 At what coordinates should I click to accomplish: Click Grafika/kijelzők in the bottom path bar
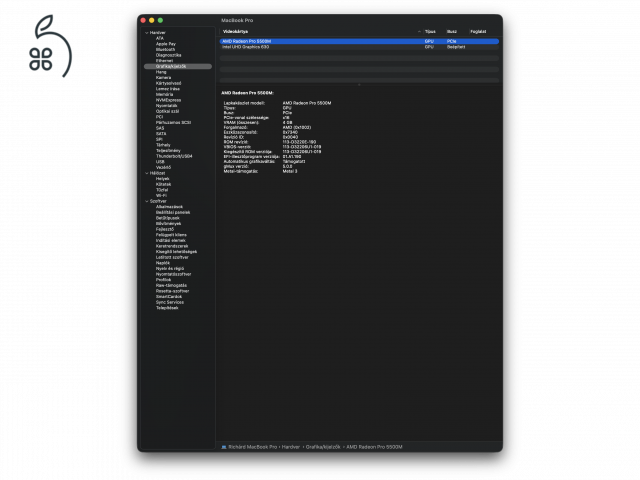pyautogui.click(x=323, y=447)
